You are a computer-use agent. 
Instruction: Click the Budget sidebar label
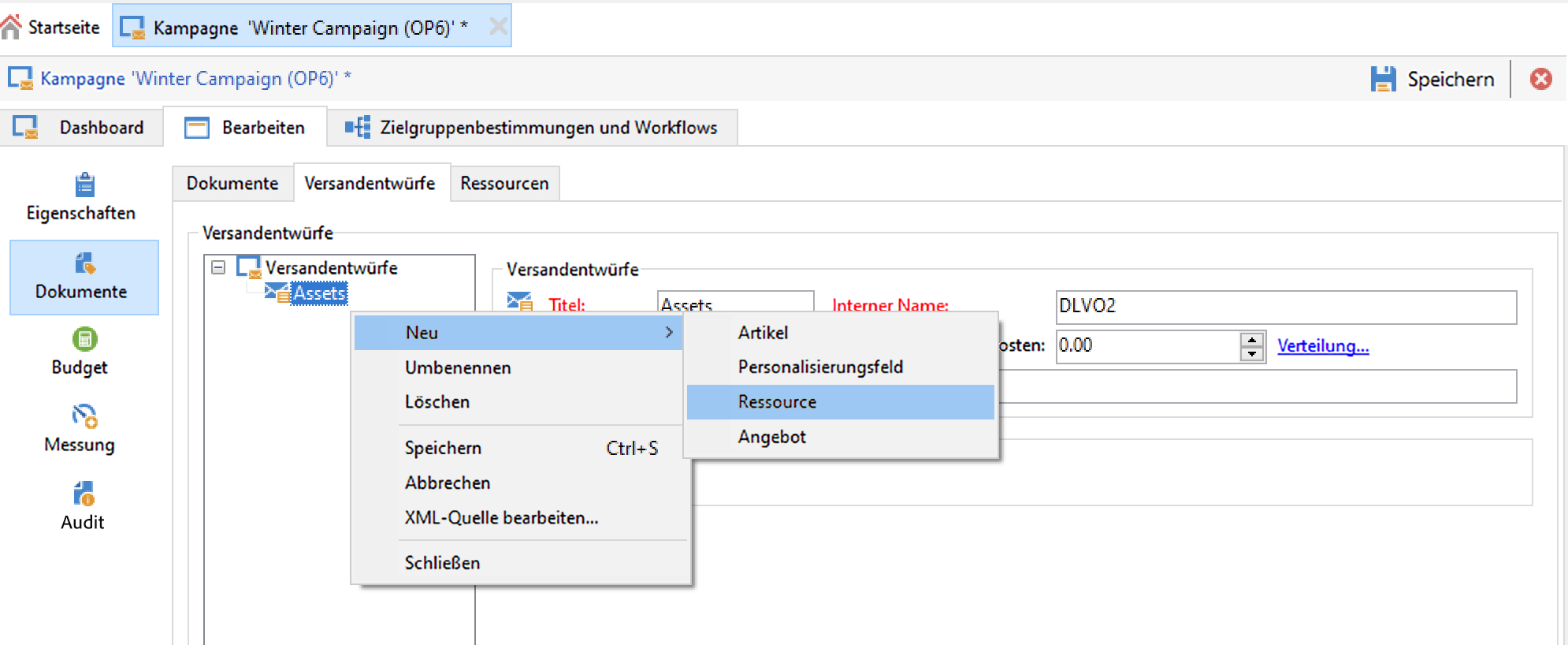click(x=80, y=367)
